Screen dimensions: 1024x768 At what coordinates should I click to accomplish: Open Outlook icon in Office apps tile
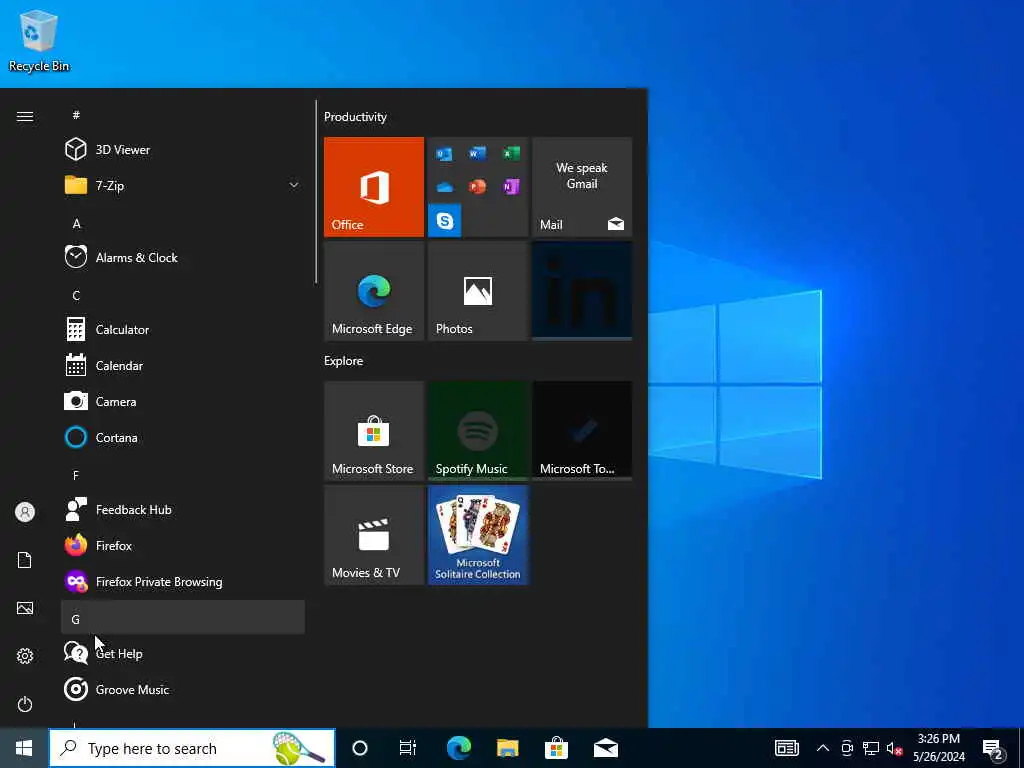444,153
